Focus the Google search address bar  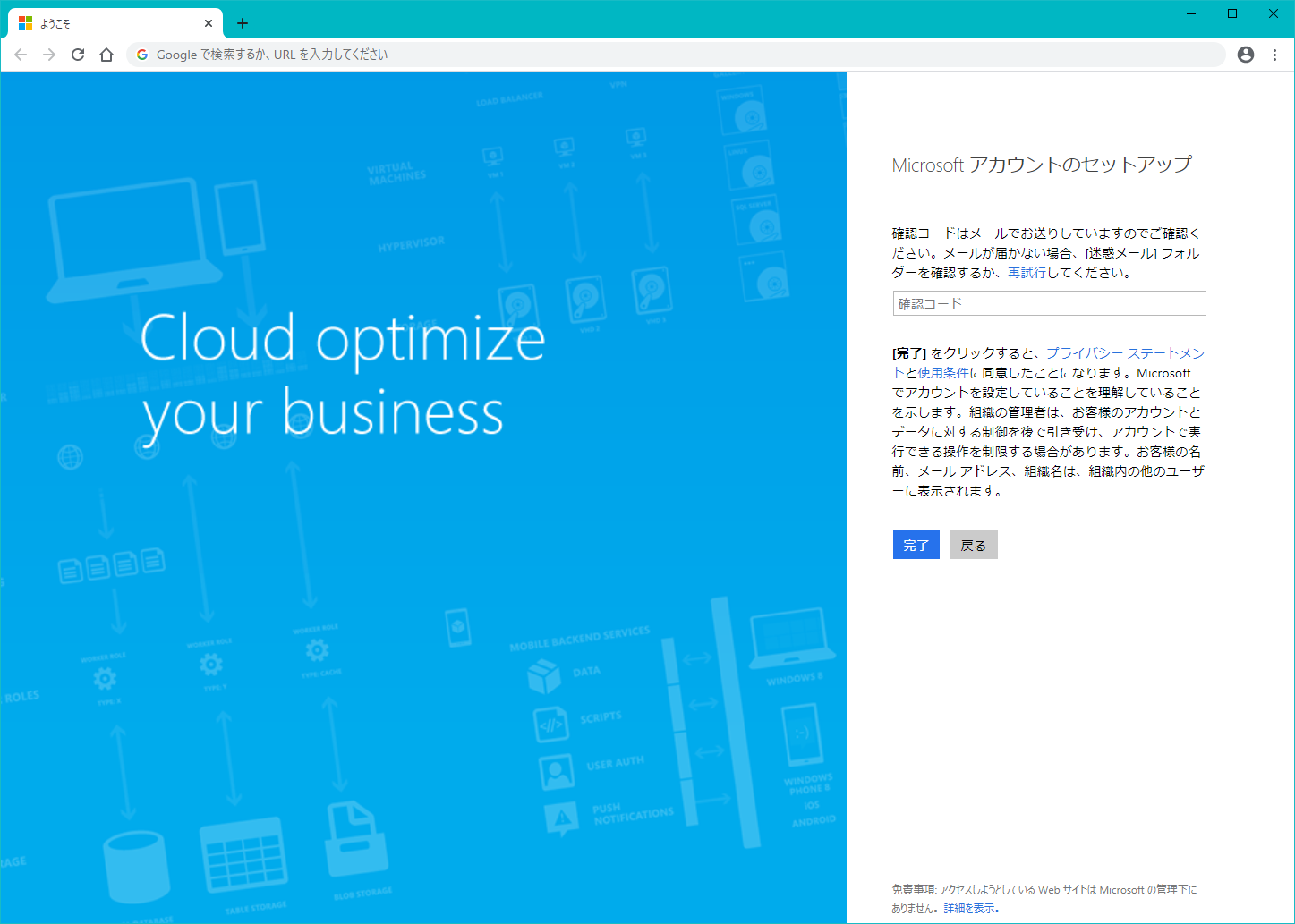tap(676, 55)
